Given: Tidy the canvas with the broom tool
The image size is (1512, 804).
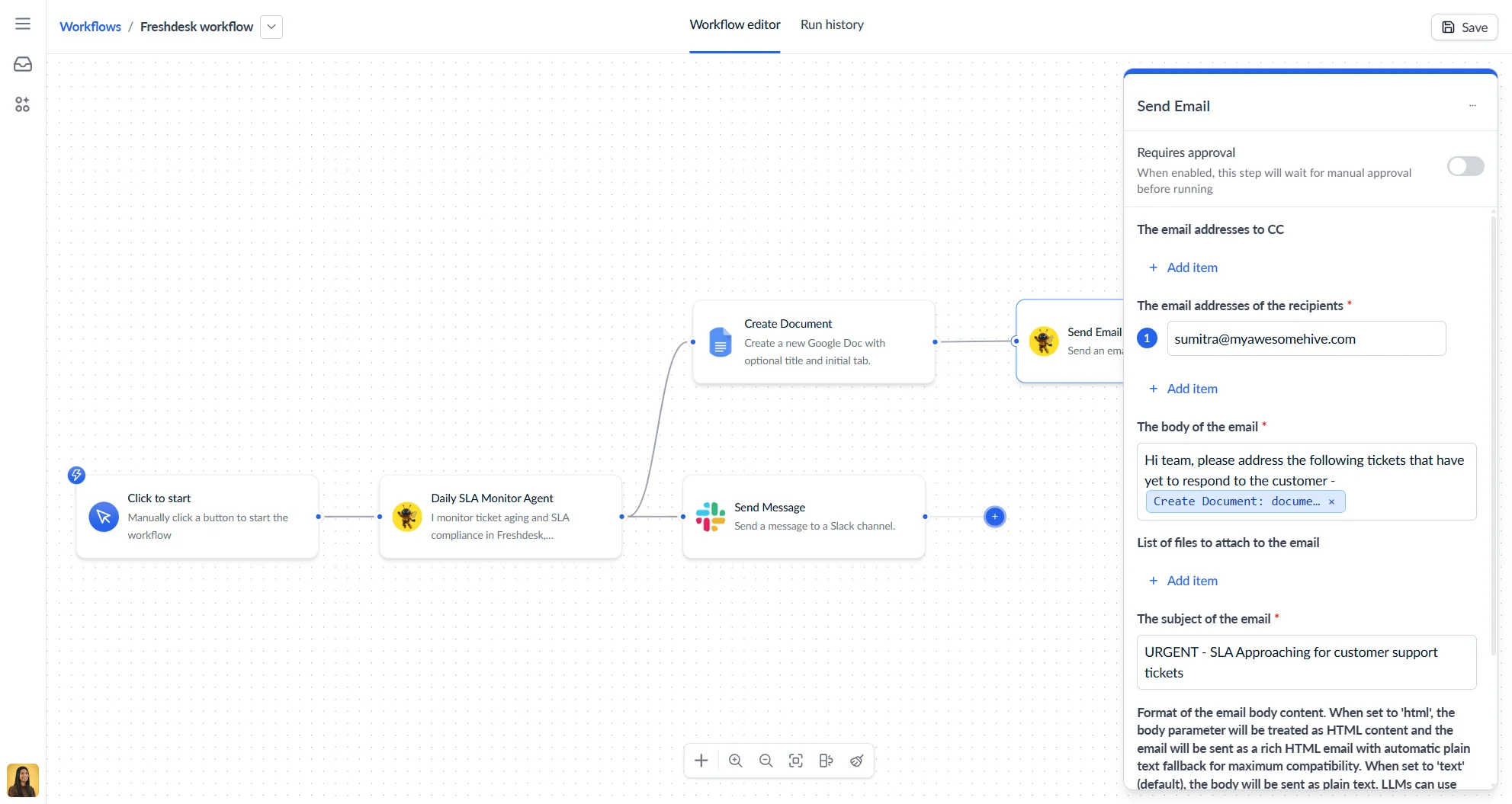Looking at the screenshot, I should tap(856, 760).
